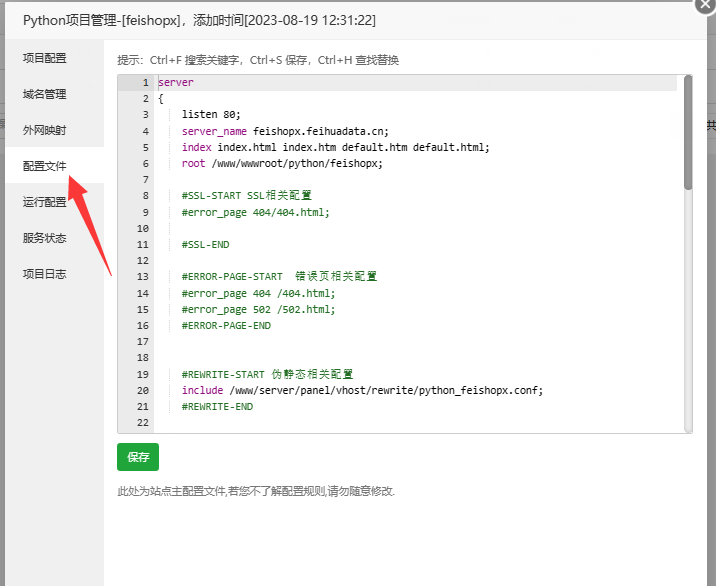Click the #SSL-END comment line

205,245
